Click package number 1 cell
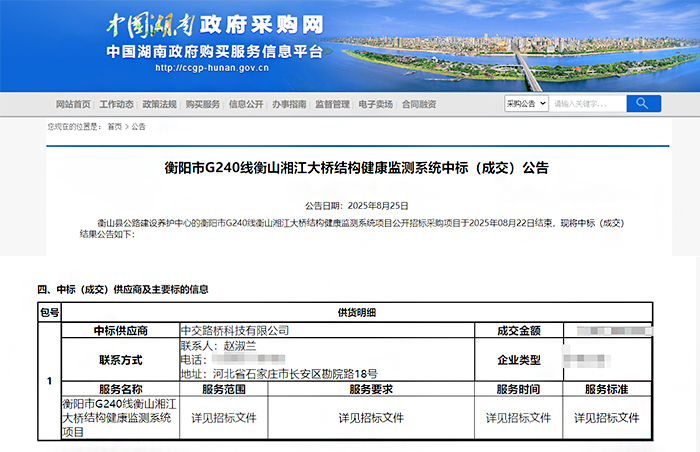700x452 pixels. click(50, 381)
